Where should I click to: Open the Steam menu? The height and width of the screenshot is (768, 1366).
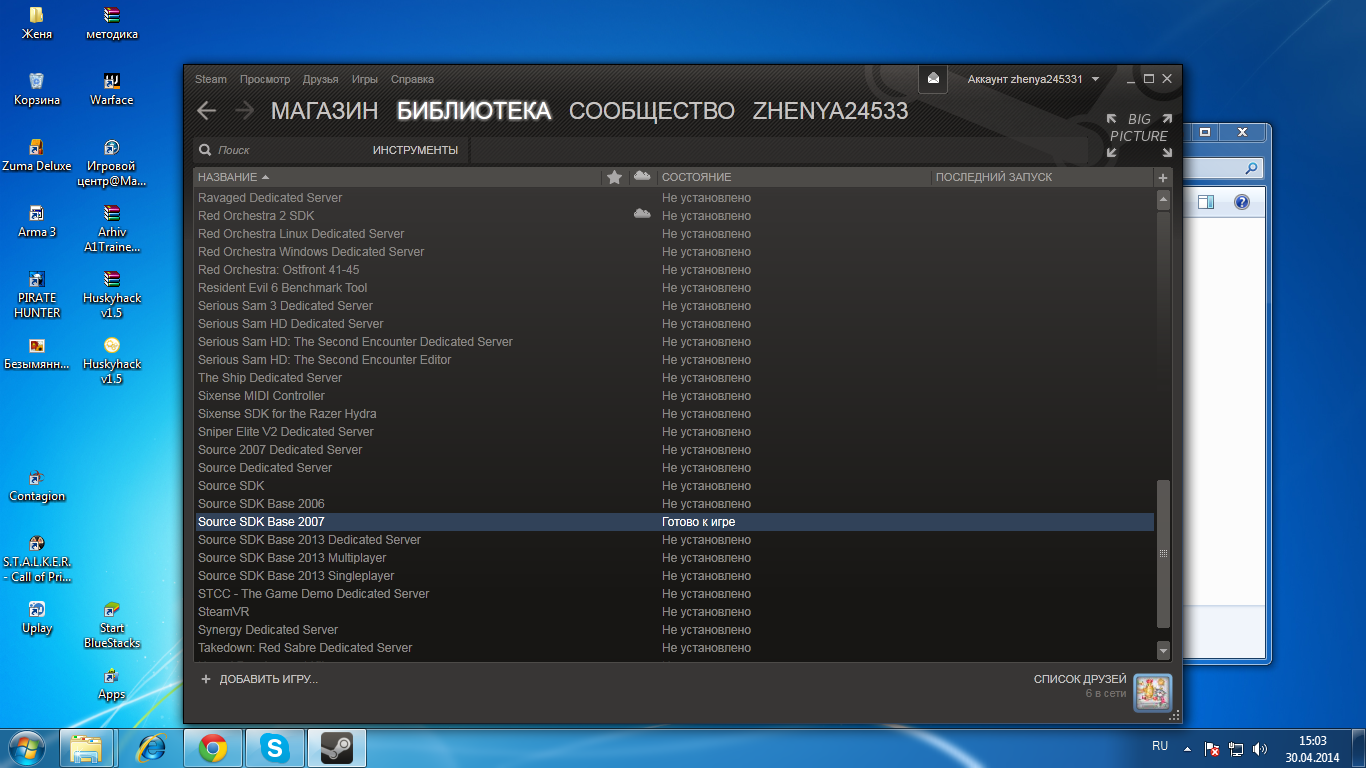tap(211, 79)
